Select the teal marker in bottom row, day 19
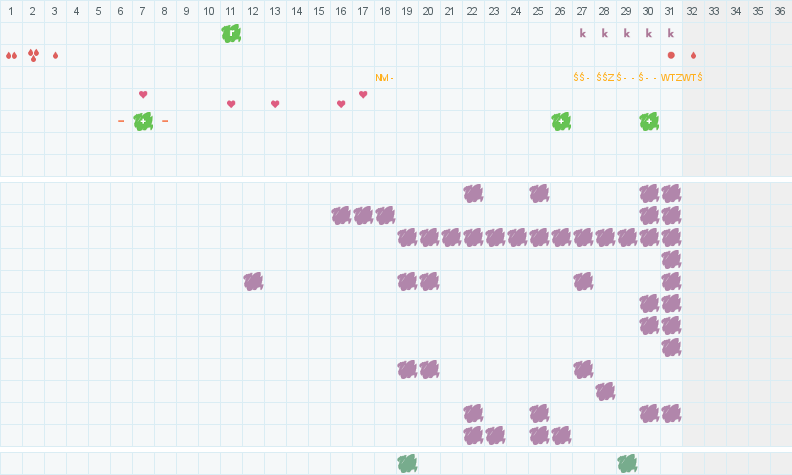 (x=407, y=463)
